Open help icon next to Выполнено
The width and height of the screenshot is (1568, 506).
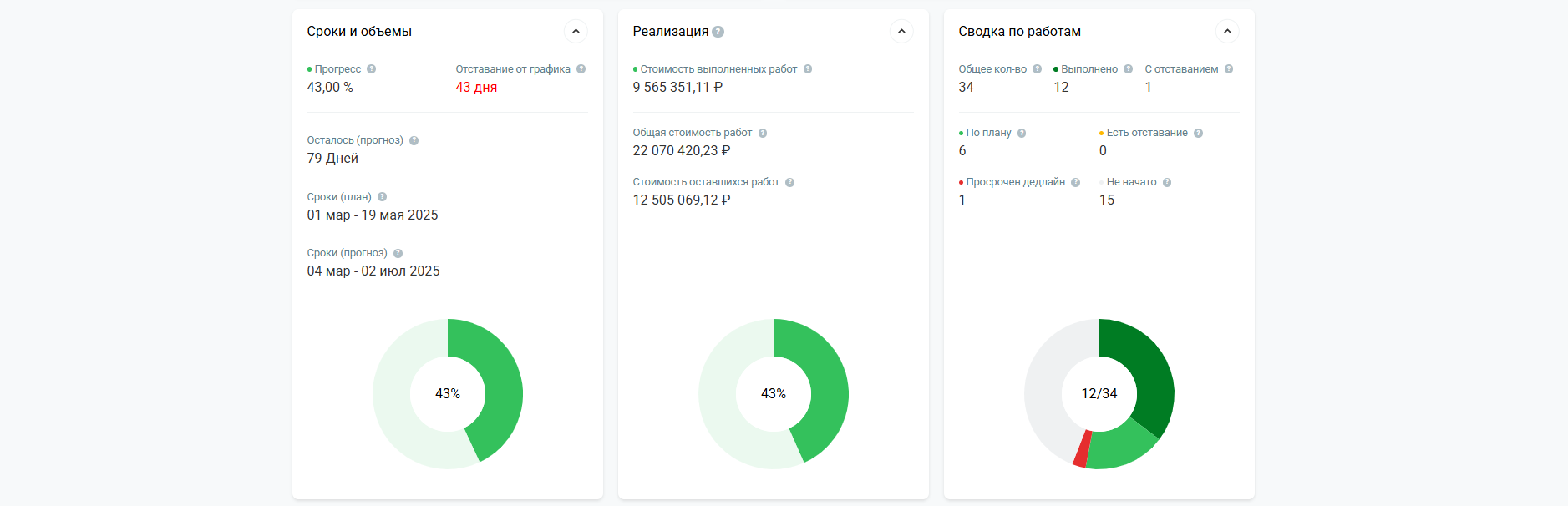coord(1129,69)
